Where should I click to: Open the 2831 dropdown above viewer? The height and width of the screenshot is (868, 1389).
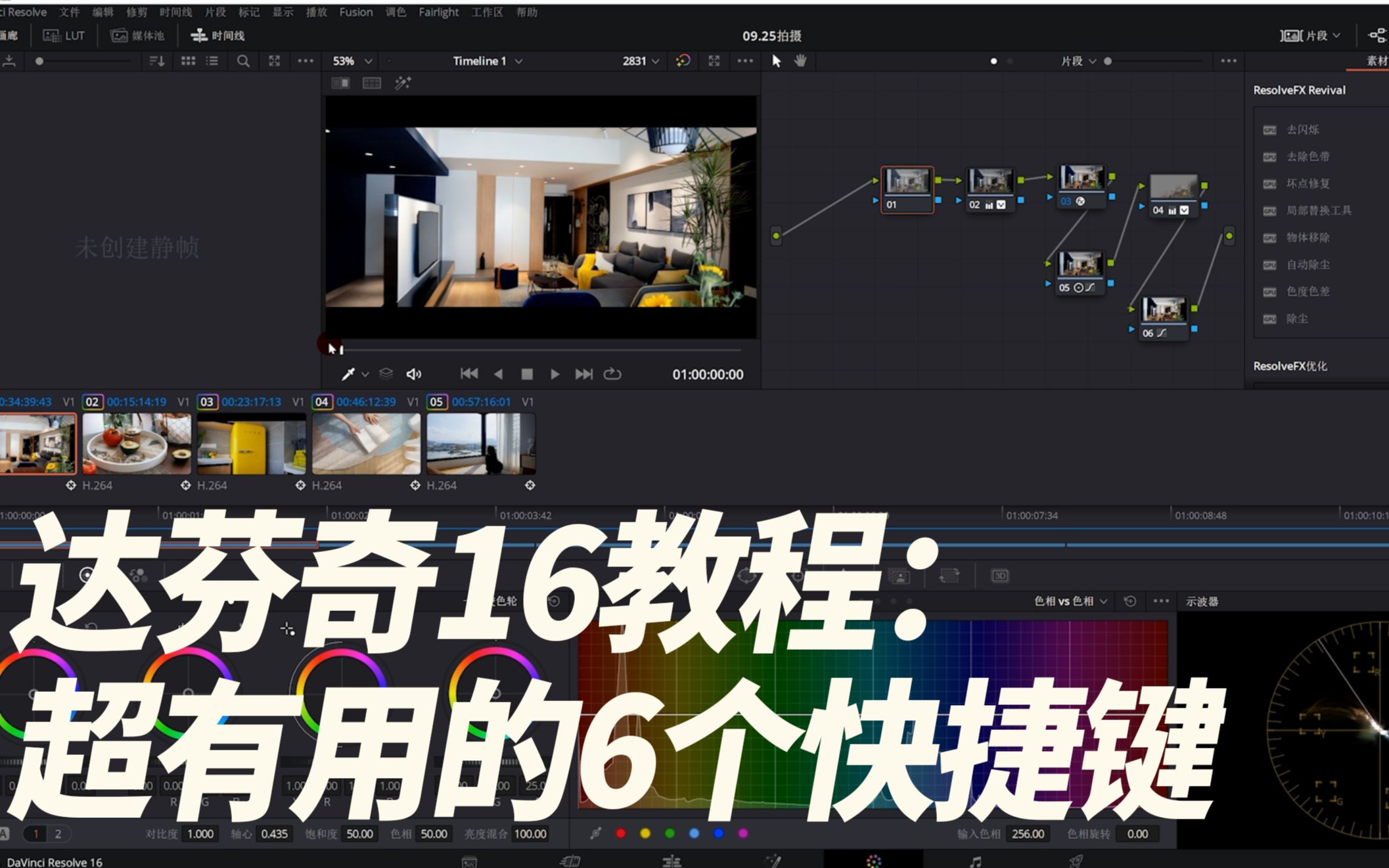pos(641,60)
